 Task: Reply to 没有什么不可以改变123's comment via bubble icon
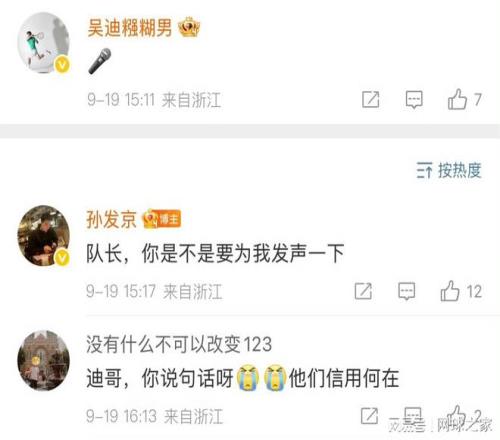pyautogui.click(x=413, y=415)
